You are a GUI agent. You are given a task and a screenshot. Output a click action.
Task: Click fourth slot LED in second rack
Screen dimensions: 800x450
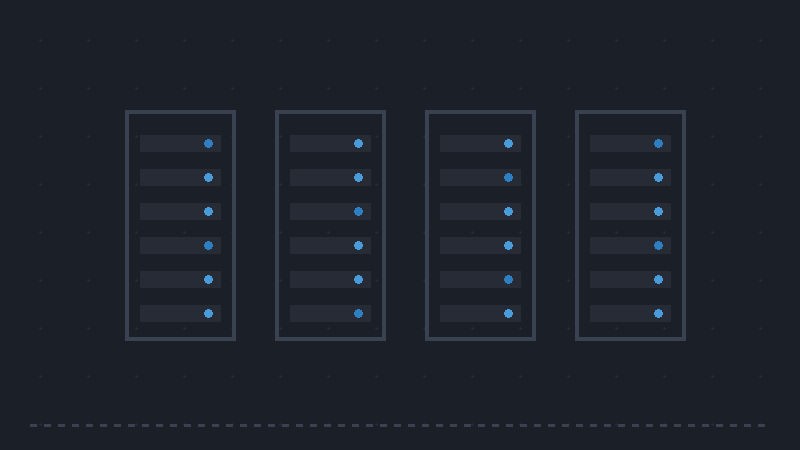coord(359,245)
